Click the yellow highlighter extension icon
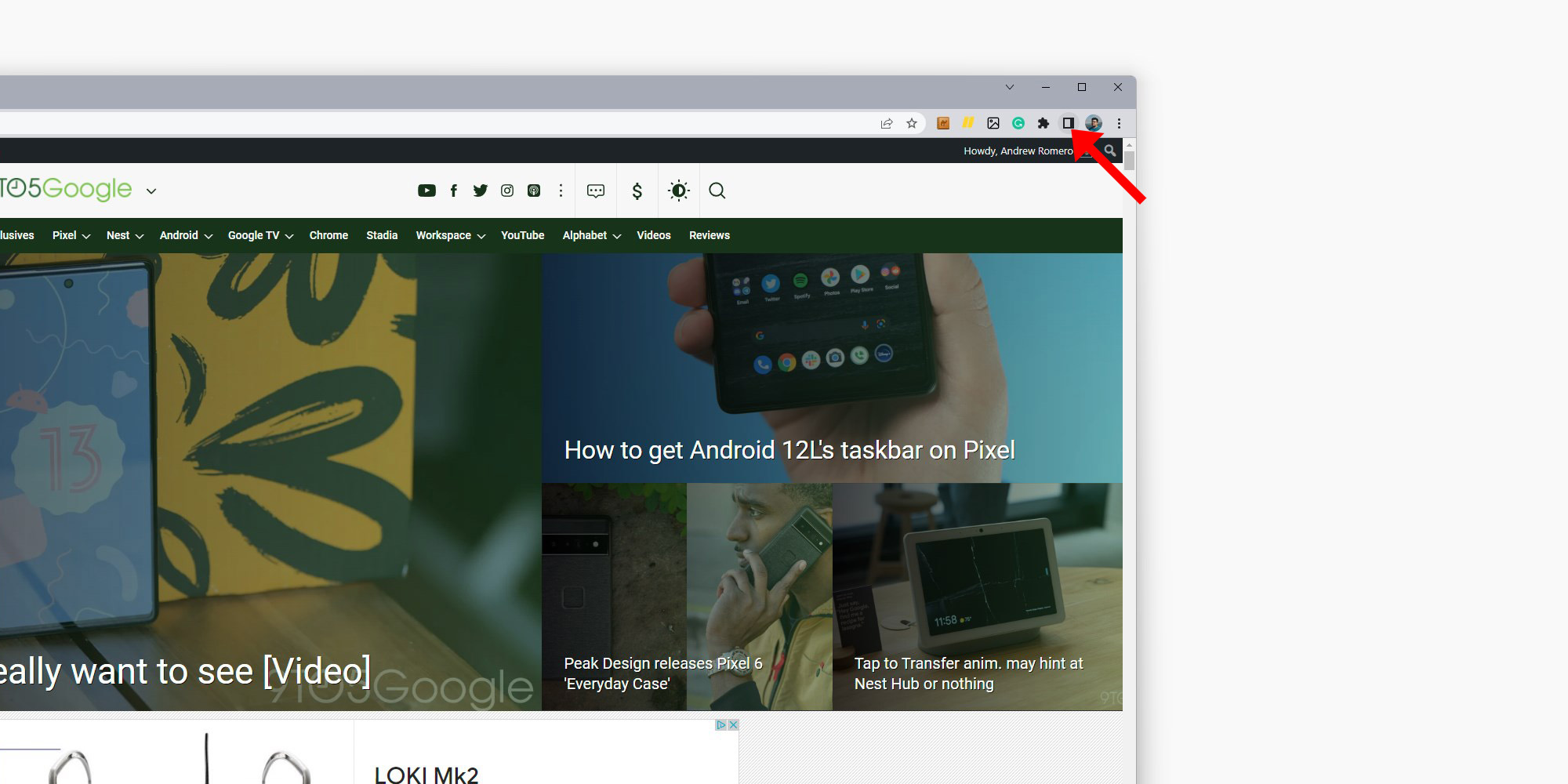This screenshot has height=784, width=1568. 969,123
